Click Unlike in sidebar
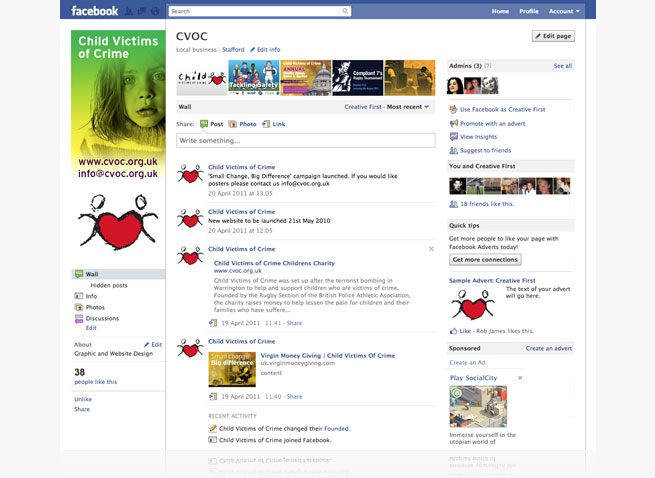 click(83, 399)
